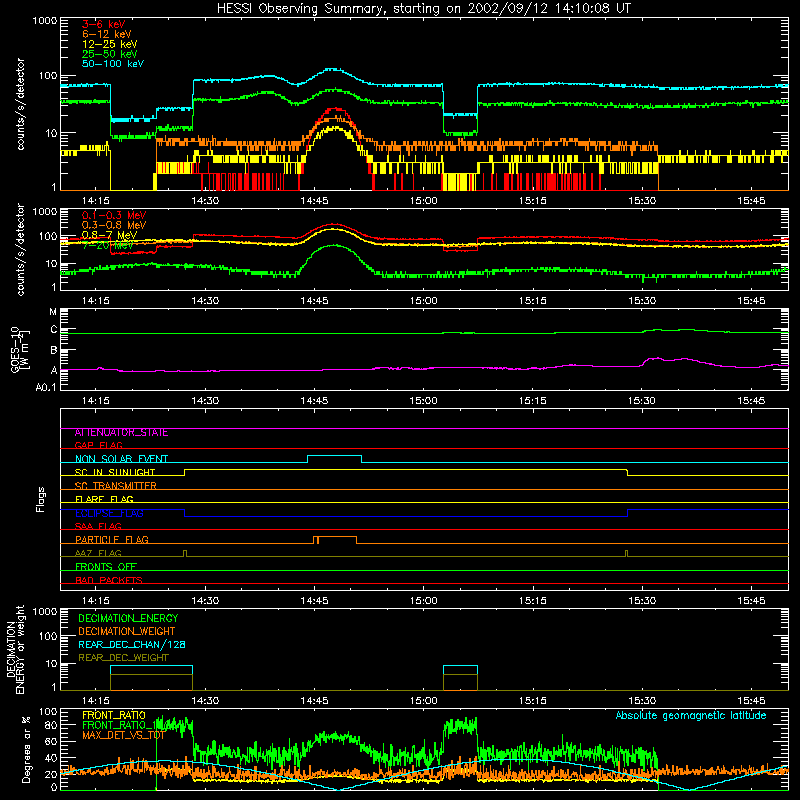Select the SC_IN_SUNLIGHT flag label
Viewport: 800px width, 800px height.
click(115, 472)
